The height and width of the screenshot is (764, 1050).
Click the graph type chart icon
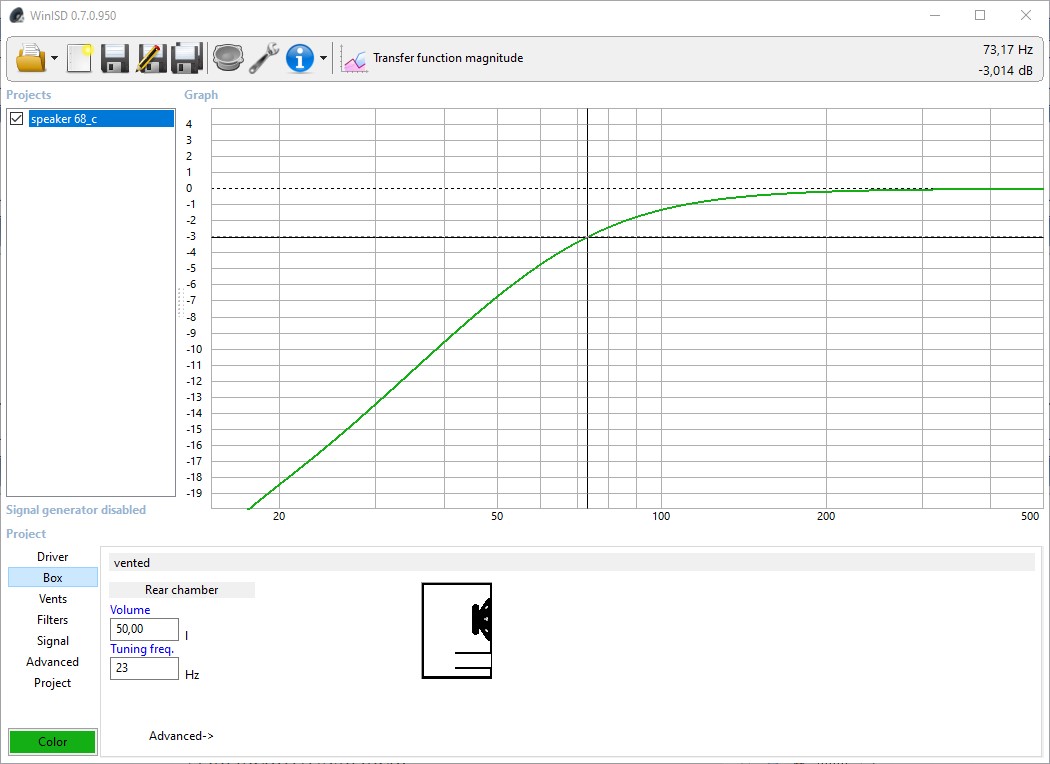point(354,59)
